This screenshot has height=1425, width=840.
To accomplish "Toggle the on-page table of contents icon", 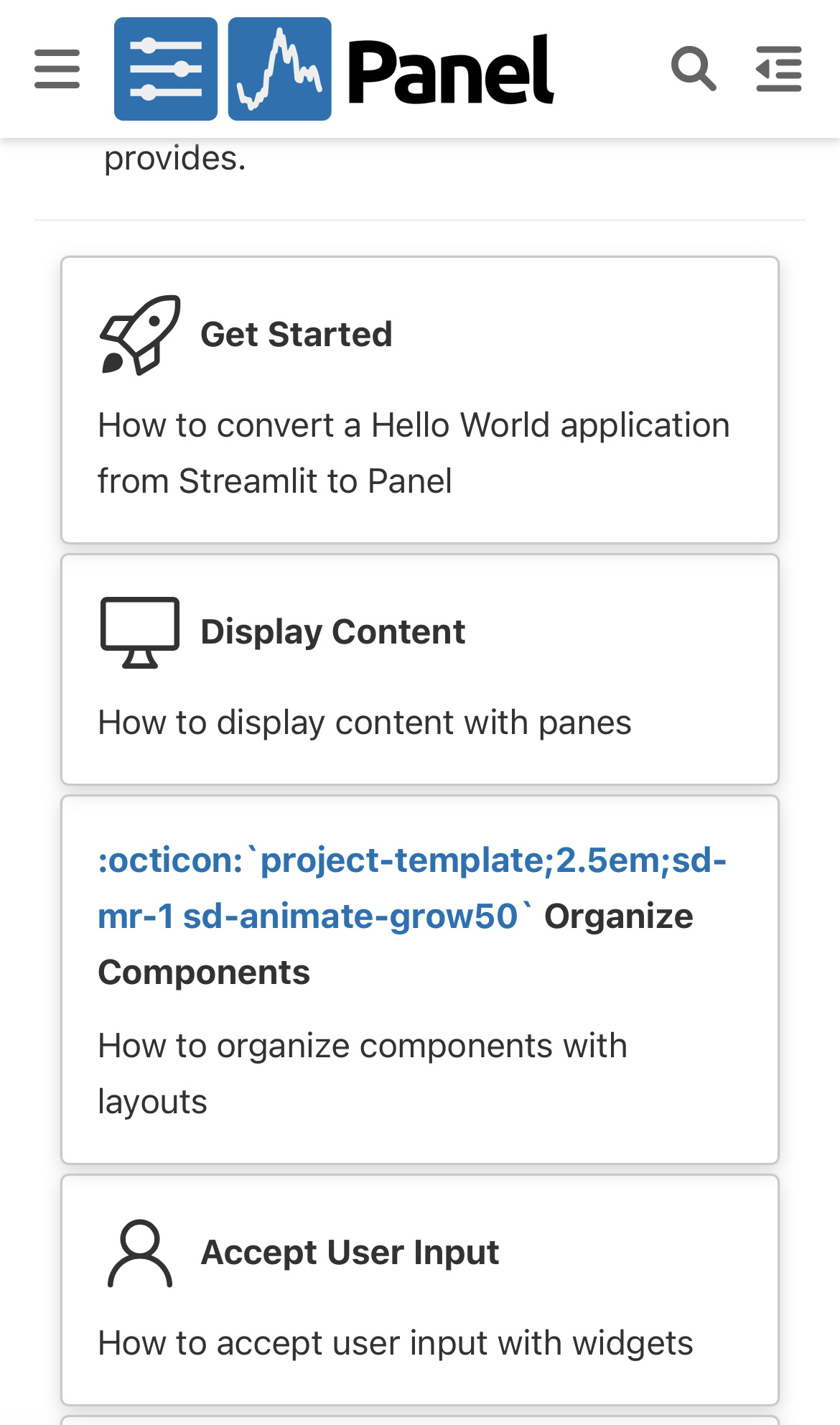I will [x=778, y=69].
